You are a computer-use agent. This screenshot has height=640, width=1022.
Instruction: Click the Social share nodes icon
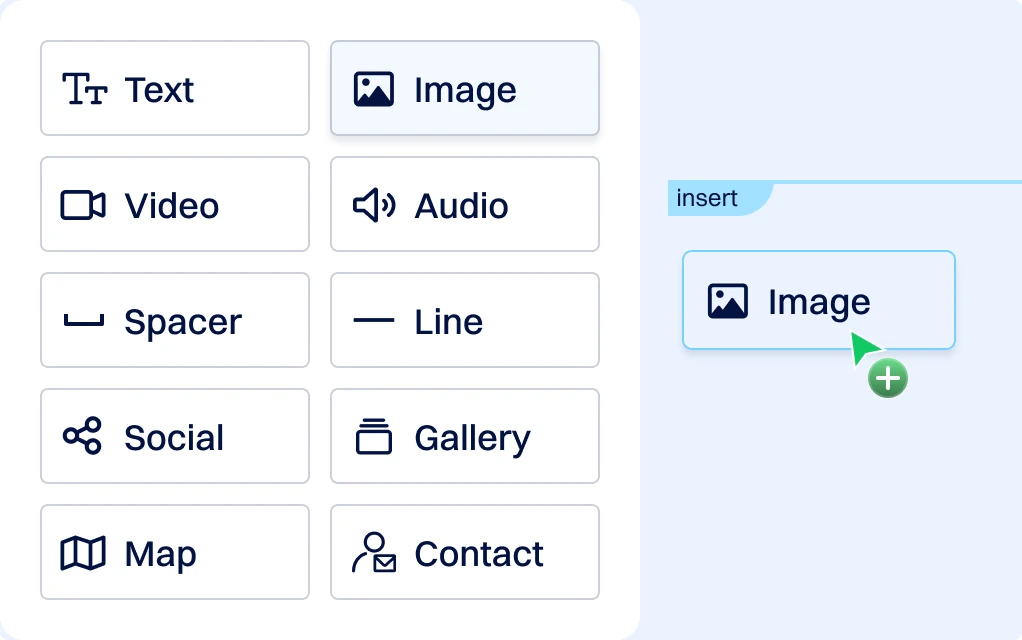tap(83, 437)
